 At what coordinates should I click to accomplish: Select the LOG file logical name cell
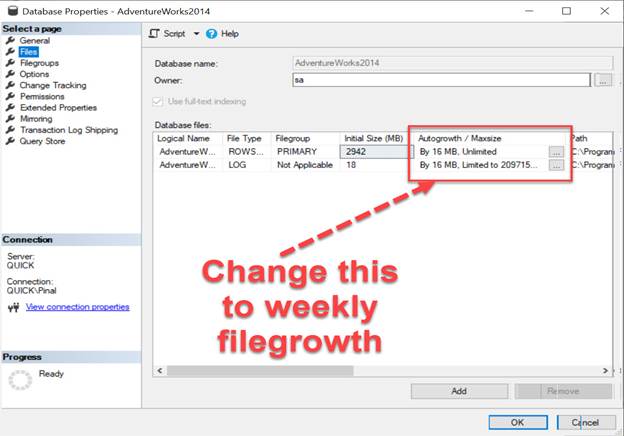(187, 165)
